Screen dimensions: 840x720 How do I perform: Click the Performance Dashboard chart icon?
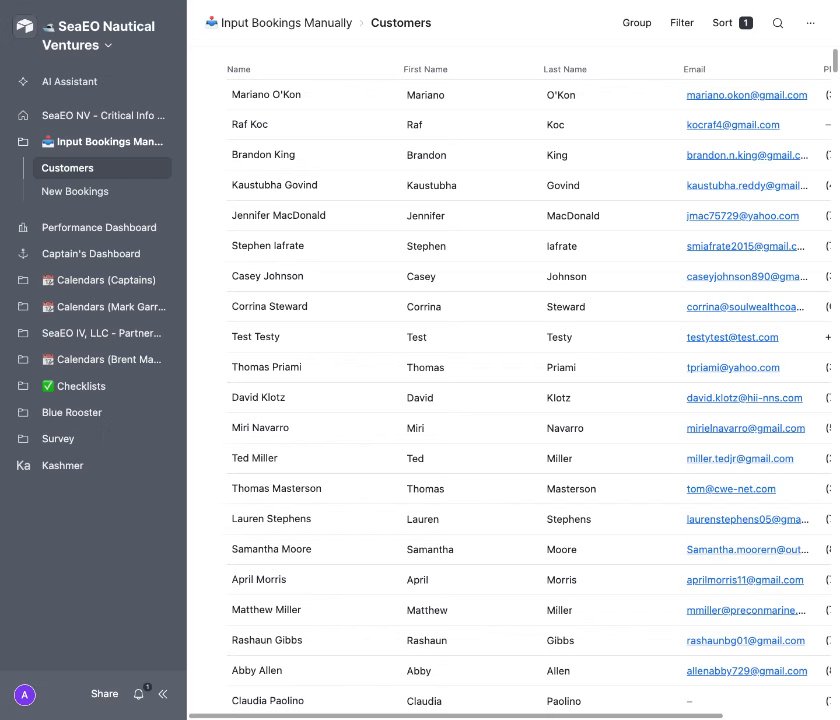[x=23, y=228]
